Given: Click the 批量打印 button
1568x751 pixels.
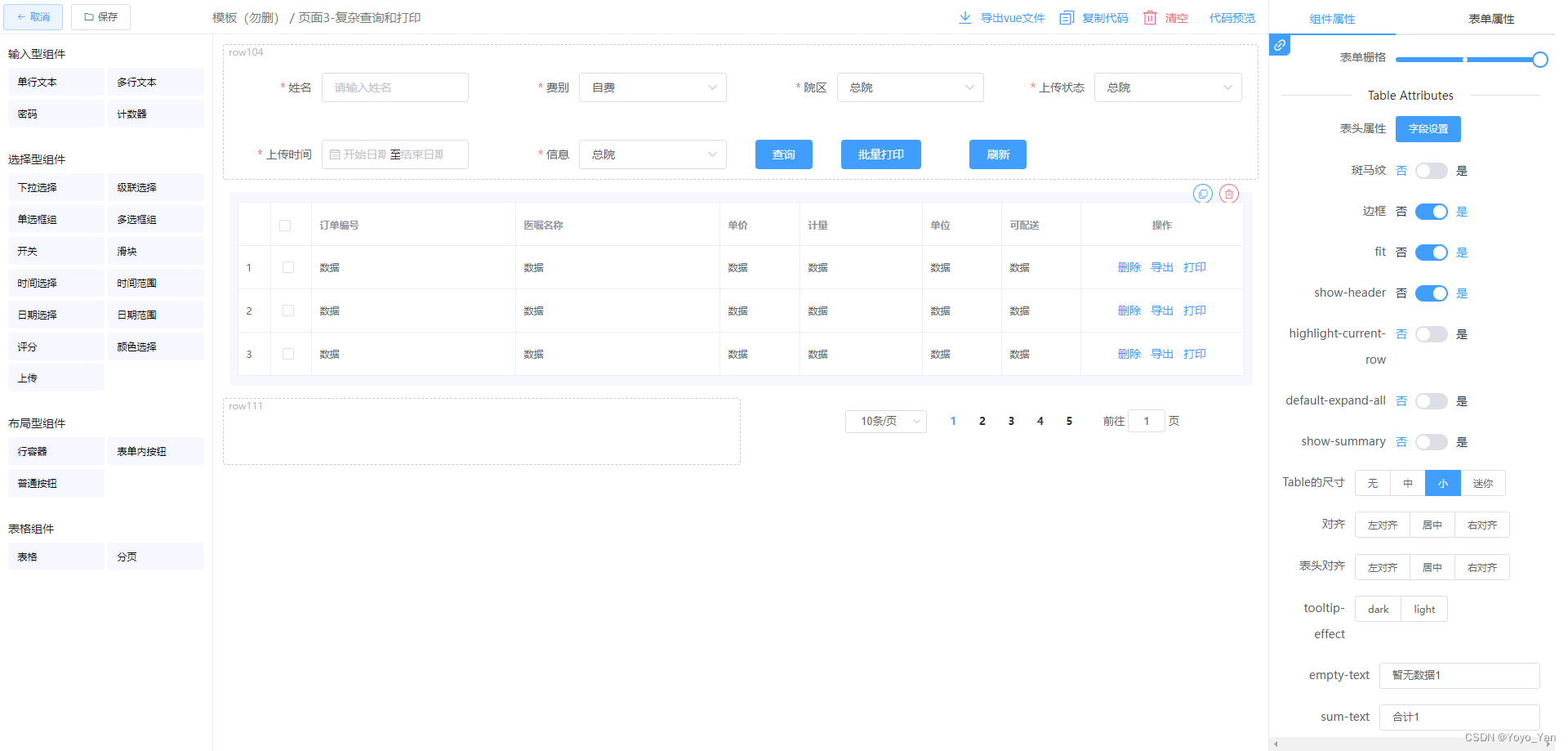Looking at the screenshot, I should 880,154.
